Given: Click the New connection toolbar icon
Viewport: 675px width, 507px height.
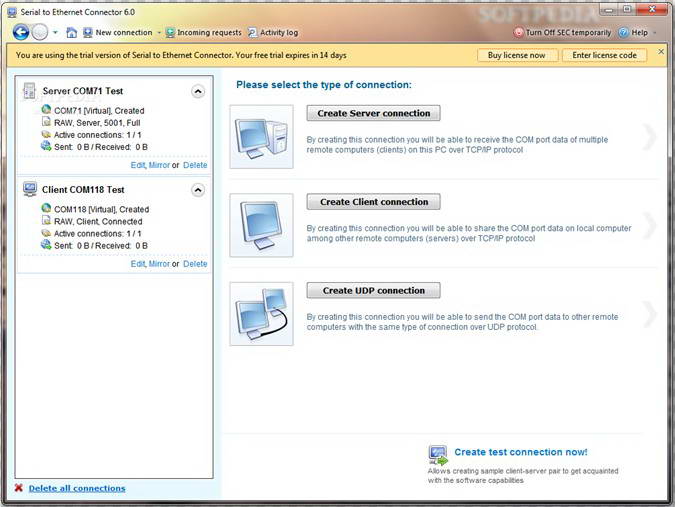Looking at the screenshot, I should (87, 32).
